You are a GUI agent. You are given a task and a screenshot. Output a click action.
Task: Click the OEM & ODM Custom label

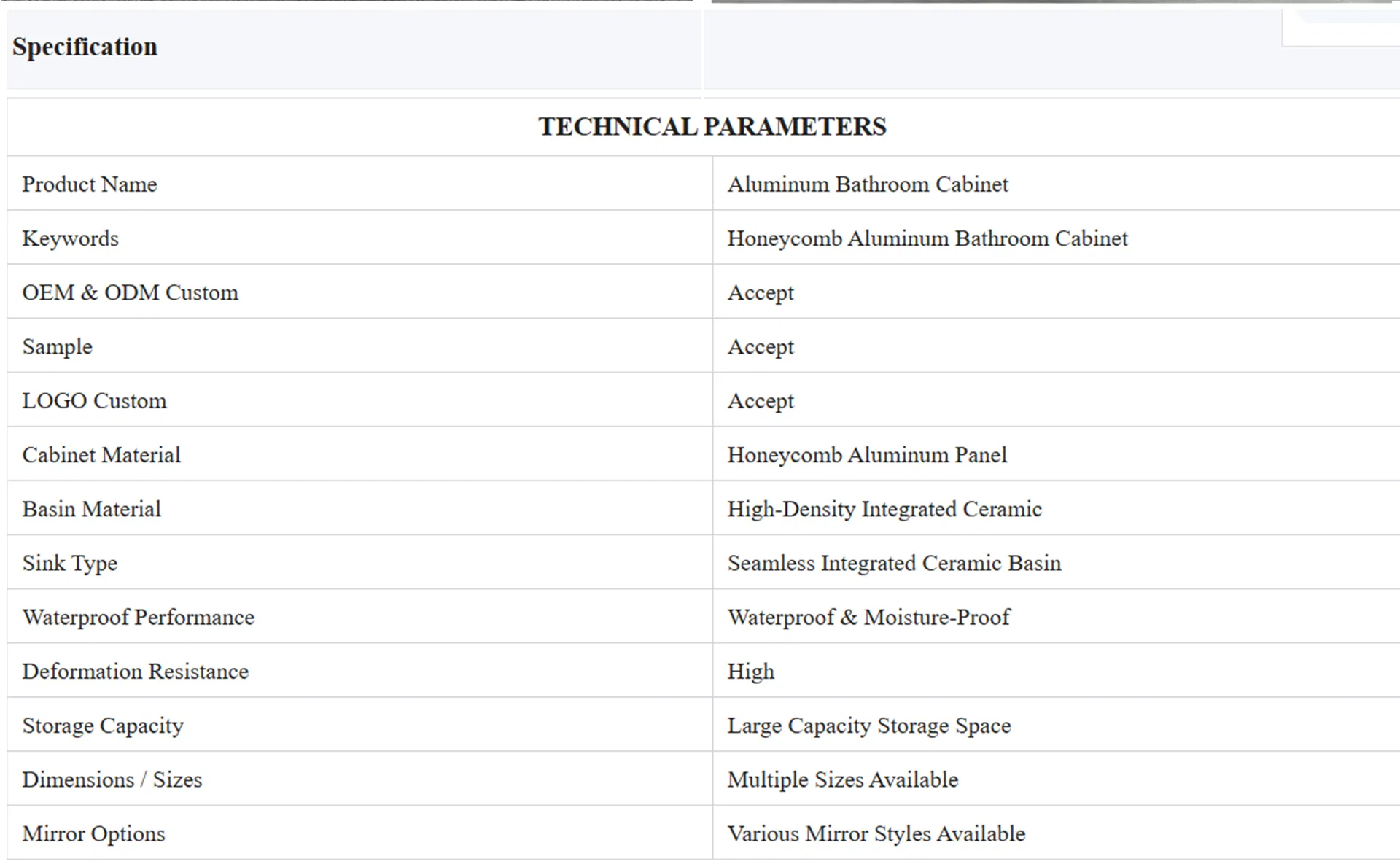(130, 293)
